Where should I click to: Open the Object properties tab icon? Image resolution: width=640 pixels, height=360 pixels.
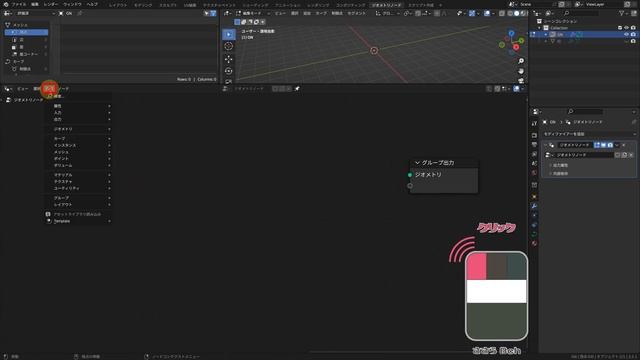click(x=534, y=197)
